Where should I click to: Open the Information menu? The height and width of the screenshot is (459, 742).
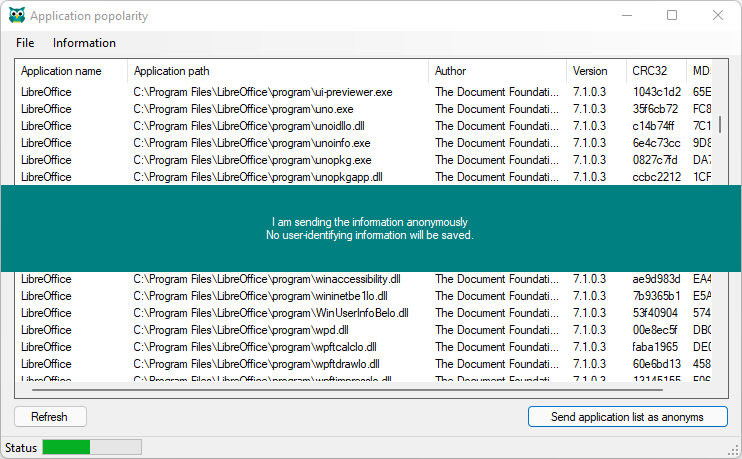point(84,43)
